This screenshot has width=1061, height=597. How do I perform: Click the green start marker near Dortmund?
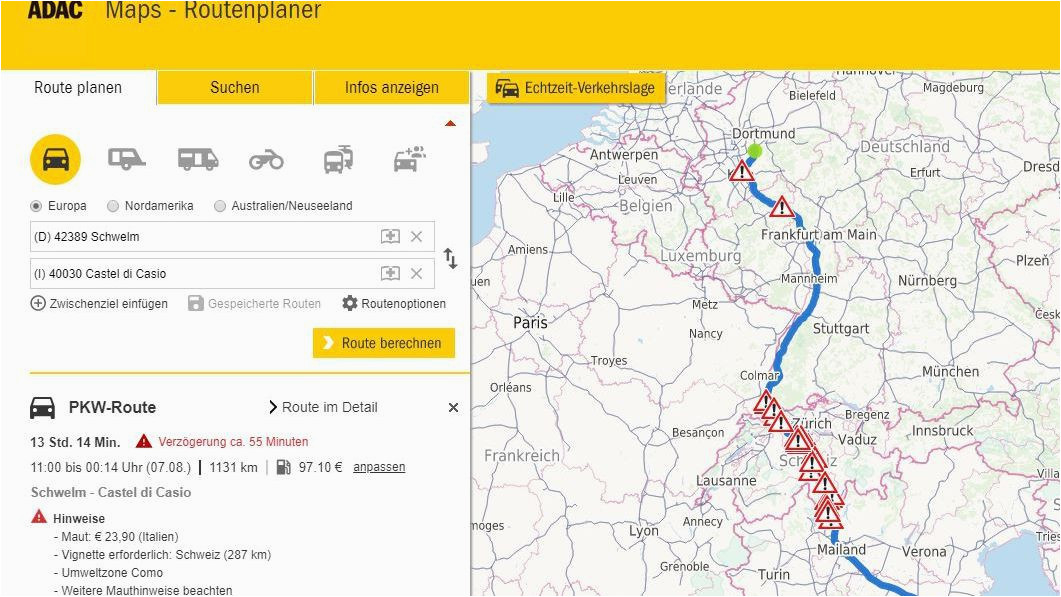pos(754,151)
